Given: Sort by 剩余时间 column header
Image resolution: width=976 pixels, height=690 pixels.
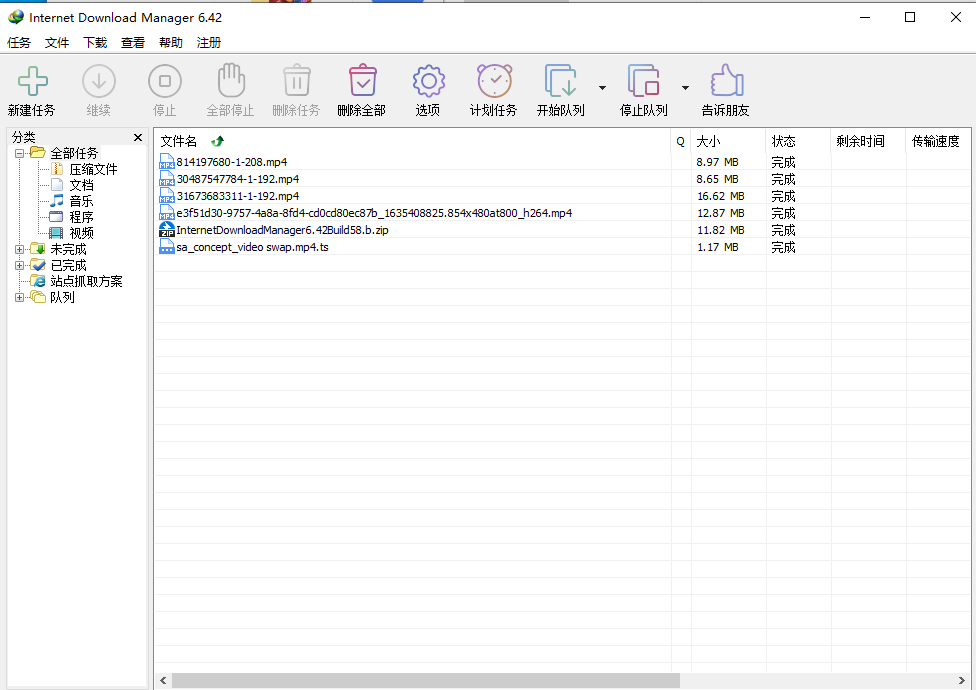Looking at the screenshot, I should pyautogui.click(x=868, y=141).
